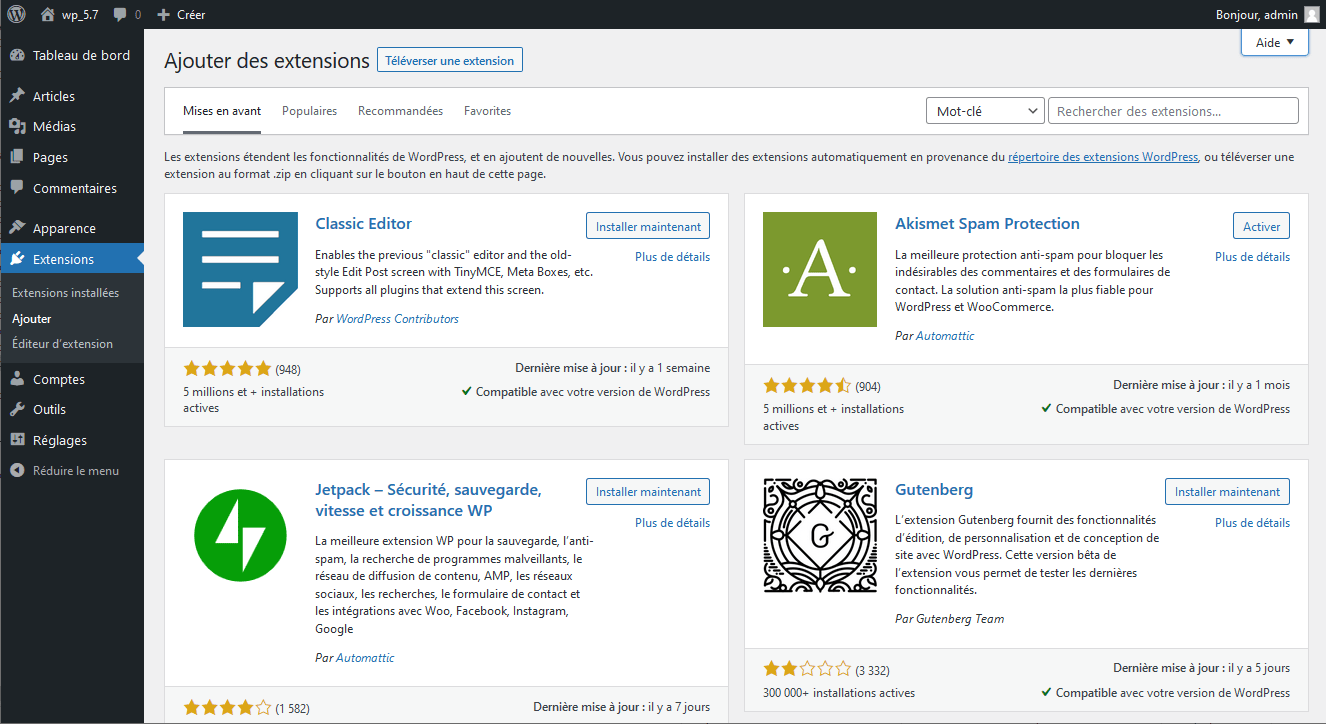Expand the Aide panel

pyautogui.click(x=1273, y=42)
